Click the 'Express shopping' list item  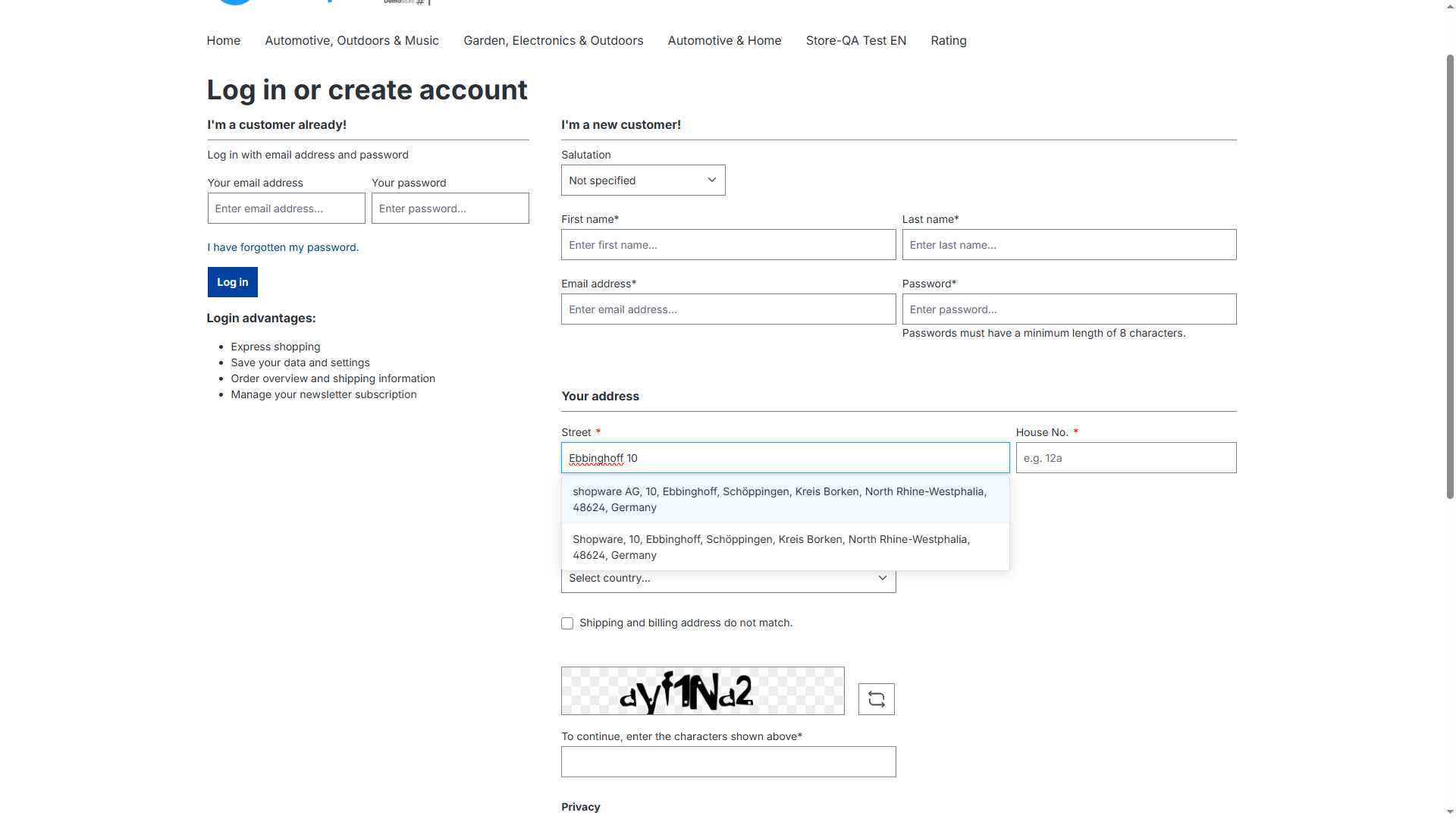click(275, 347)
